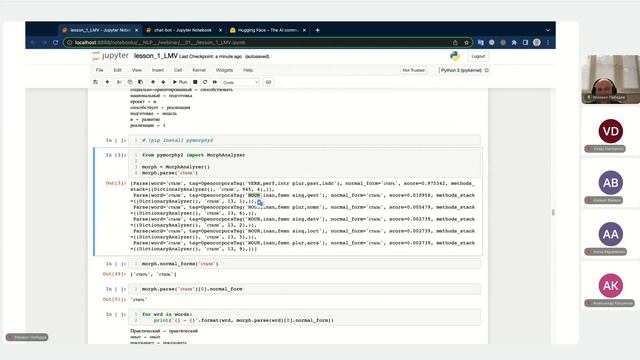The width and height of the screenshot is (640, 360).
Task: Select the VD participant avatar
Action: [611, 131]
